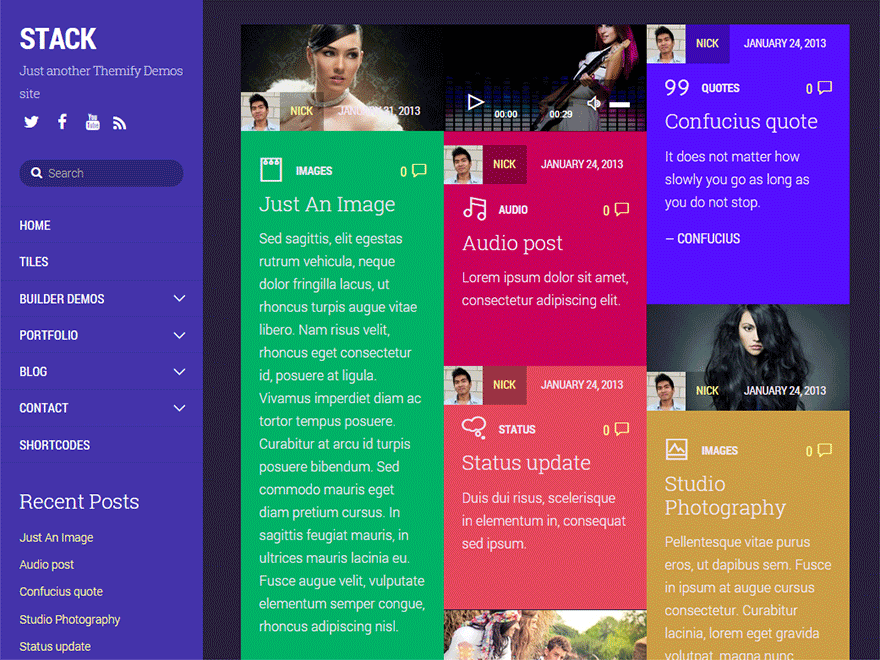Click the Facebook icon in sidebar

point(62,122)
